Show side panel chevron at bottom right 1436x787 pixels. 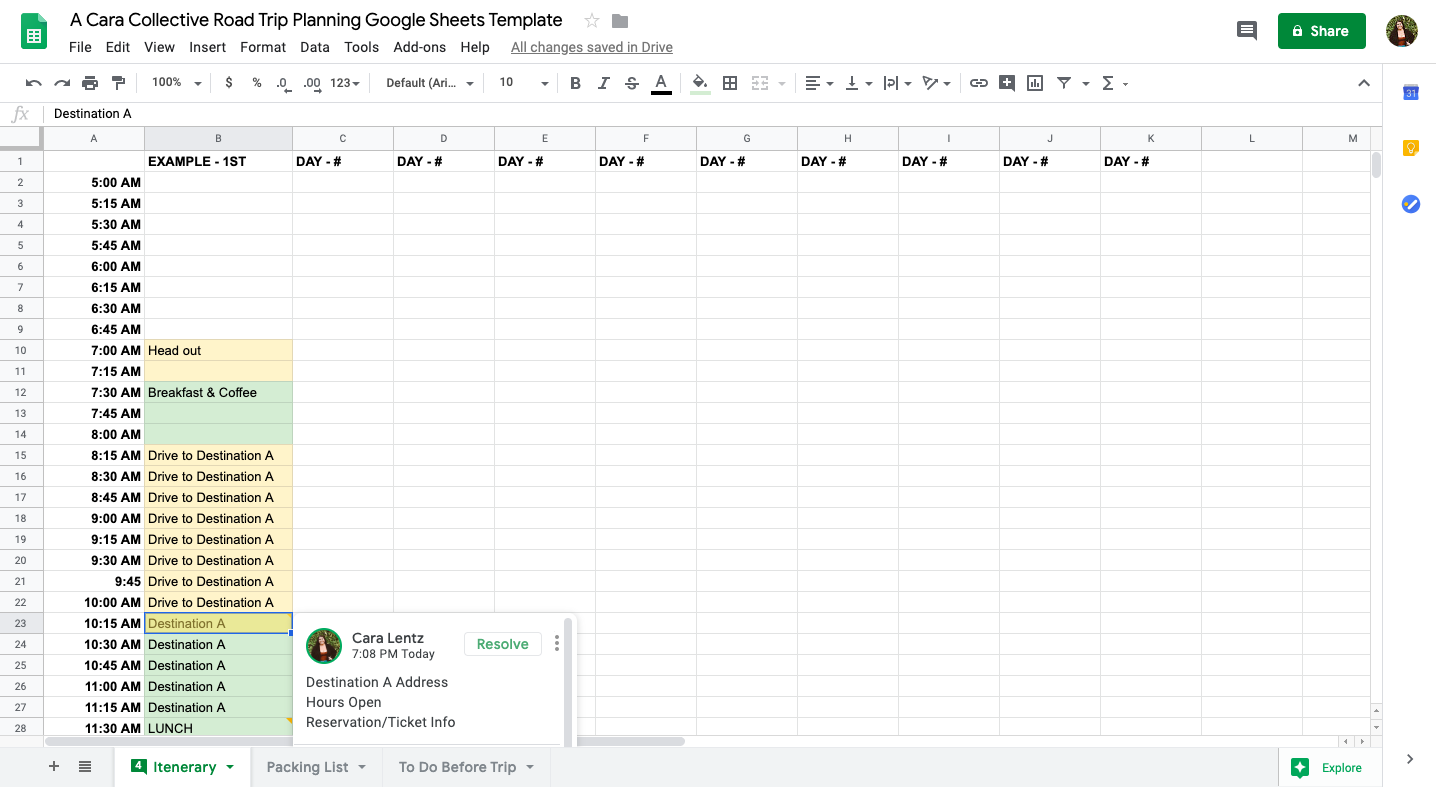coord(1409,759)
